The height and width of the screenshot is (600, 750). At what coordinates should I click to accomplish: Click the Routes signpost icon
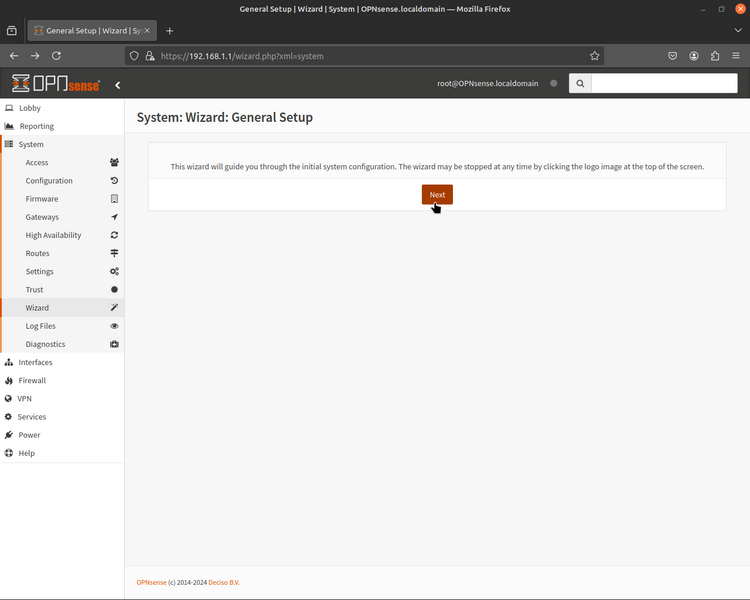pyautogui.click(x=114, y=253)
